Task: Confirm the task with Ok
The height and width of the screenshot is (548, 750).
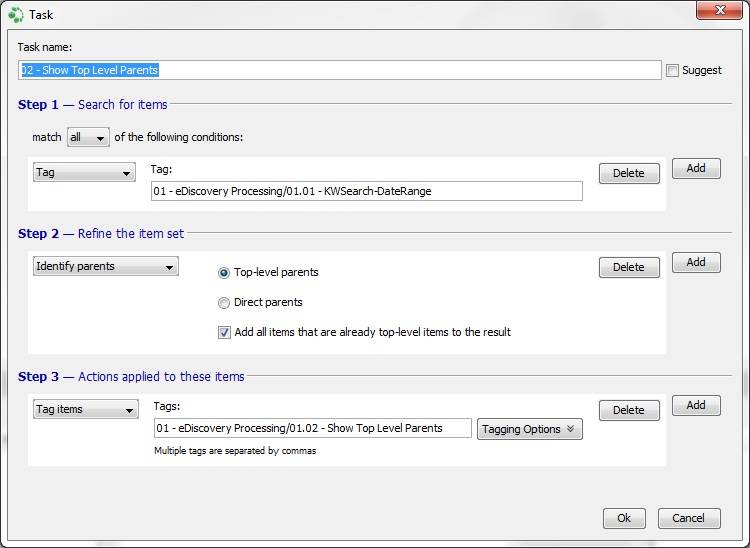Action: point(624,518)
